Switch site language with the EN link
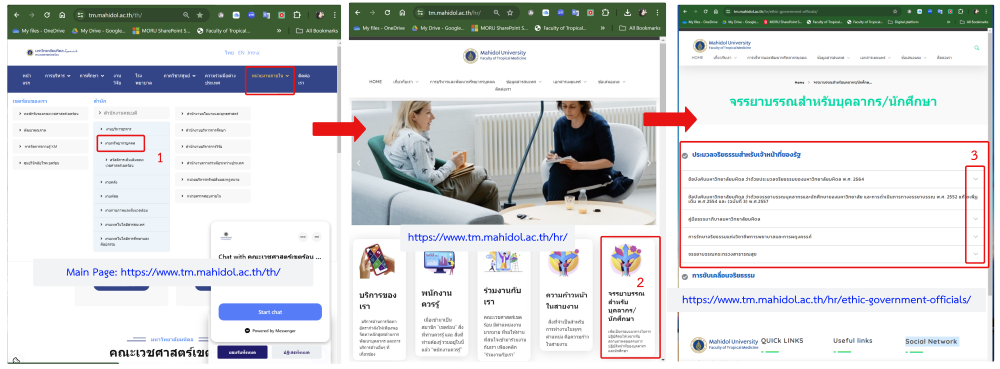This screenshot has width=1000, height=369. tap(240, 52)
